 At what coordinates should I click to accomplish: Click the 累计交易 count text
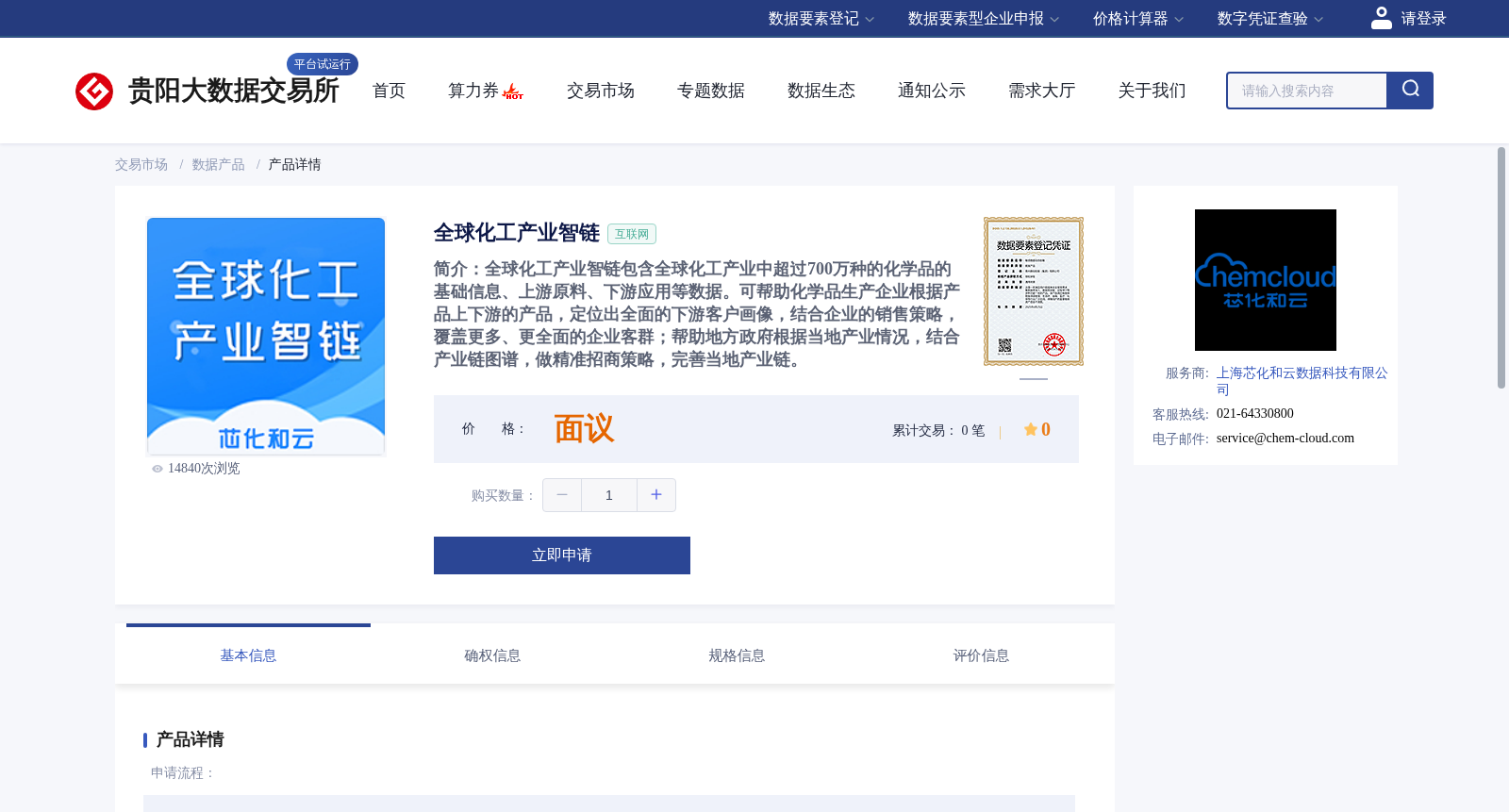(938, 430)
